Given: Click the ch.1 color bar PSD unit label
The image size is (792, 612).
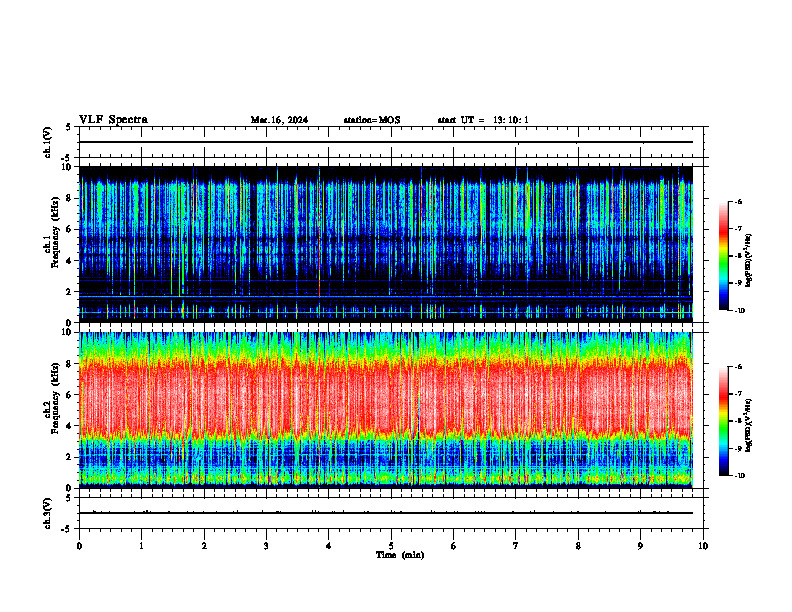Looking at the screenshot, I should (x=749, y=261).
